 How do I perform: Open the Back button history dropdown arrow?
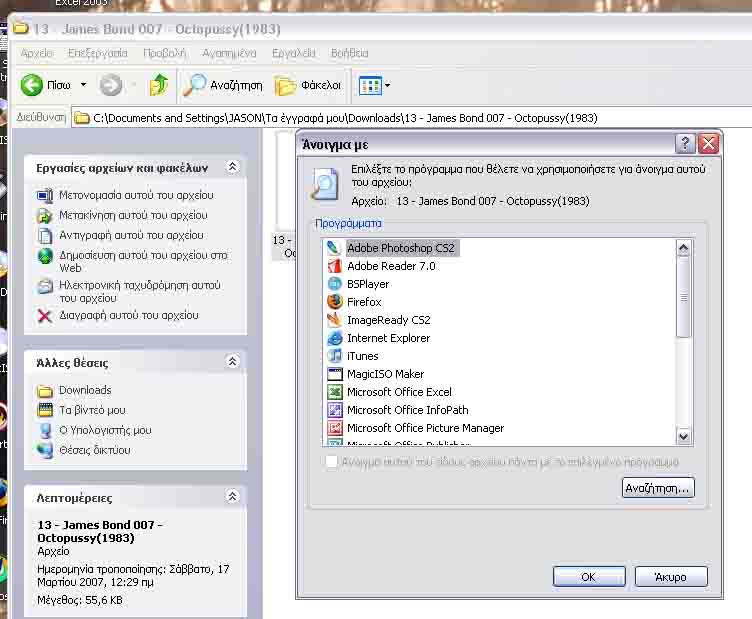pos(83,85)
